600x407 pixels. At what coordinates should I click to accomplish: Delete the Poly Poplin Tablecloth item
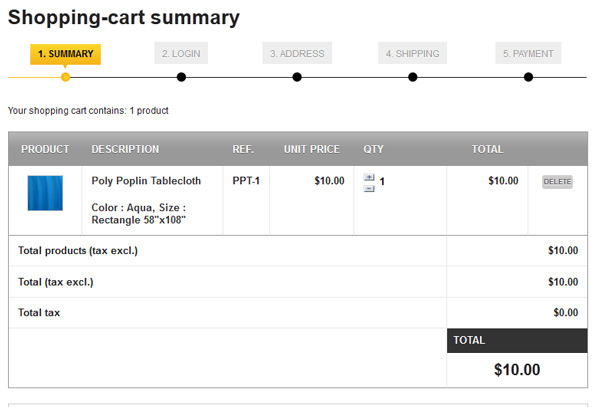click(557, 182)
